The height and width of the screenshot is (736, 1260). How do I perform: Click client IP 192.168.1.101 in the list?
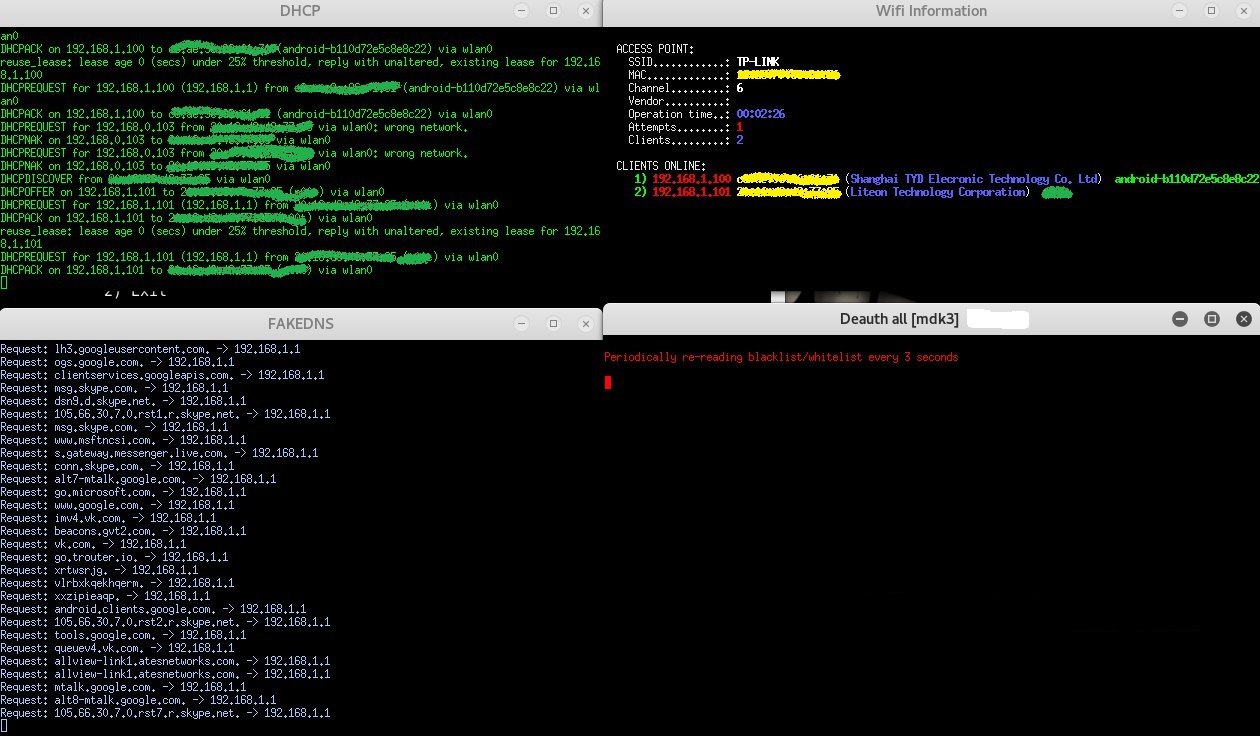click(692, 192)
